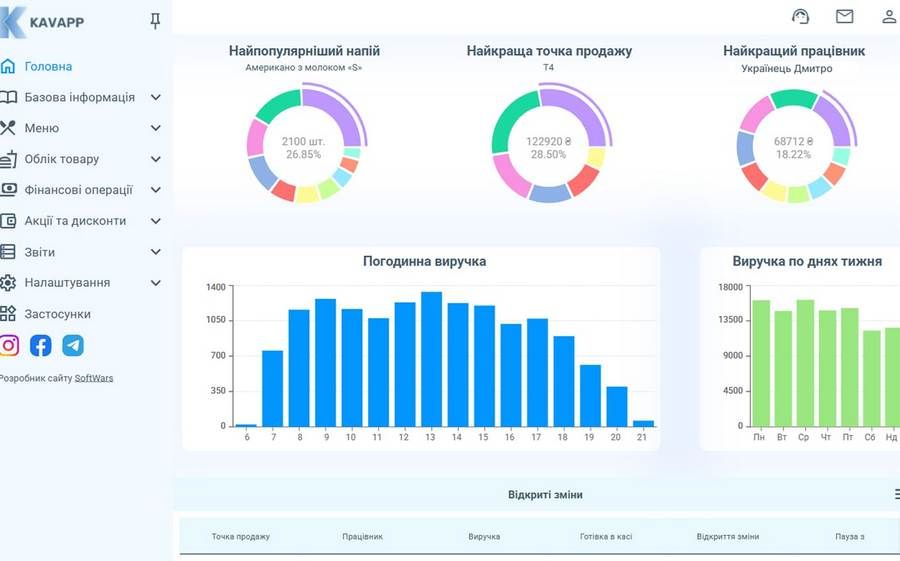Screen dimensions: 900x561
Task: Expand Фінансові операції chevron
Action: pyautogui.click(x=156, y=189)
